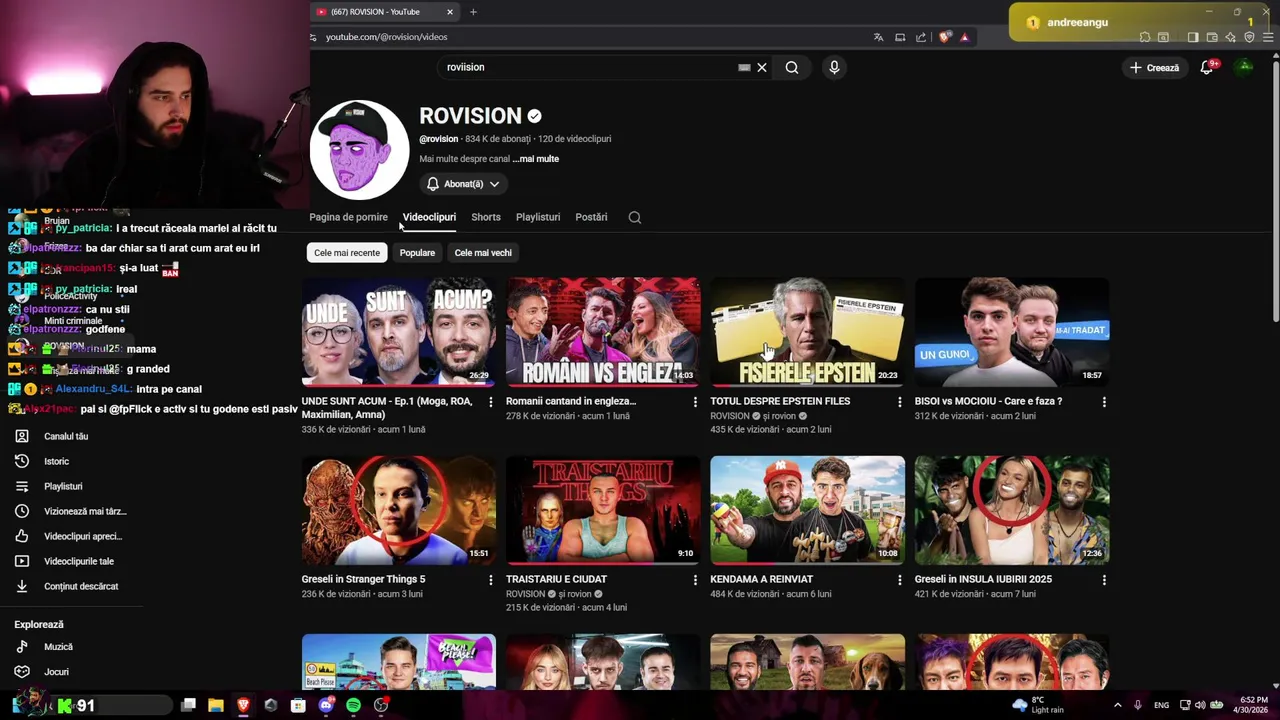Image resolution: width=1280 pixels, height=720 pixels.
Task: Click the Creează button
Action: click(x=1155, y=67)
